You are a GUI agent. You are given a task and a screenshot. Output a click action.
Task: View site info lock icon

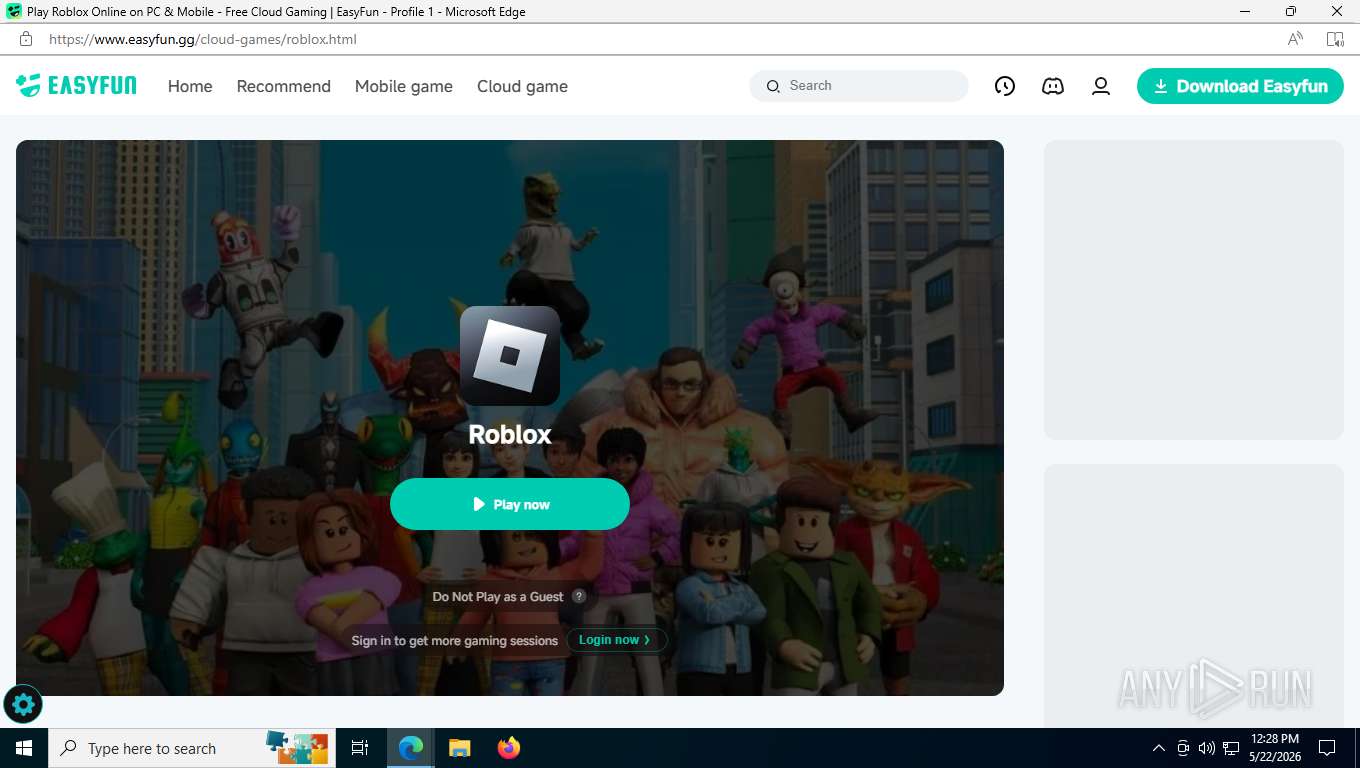point(26,39)
